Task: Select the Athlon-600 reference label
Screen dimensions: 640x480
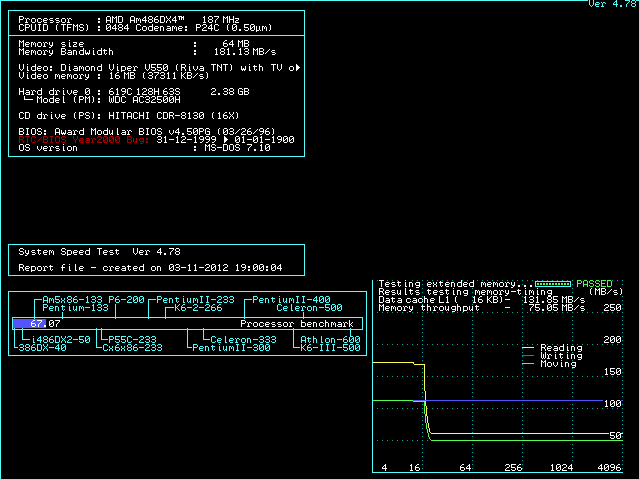Action: click(x=331, y=340)
